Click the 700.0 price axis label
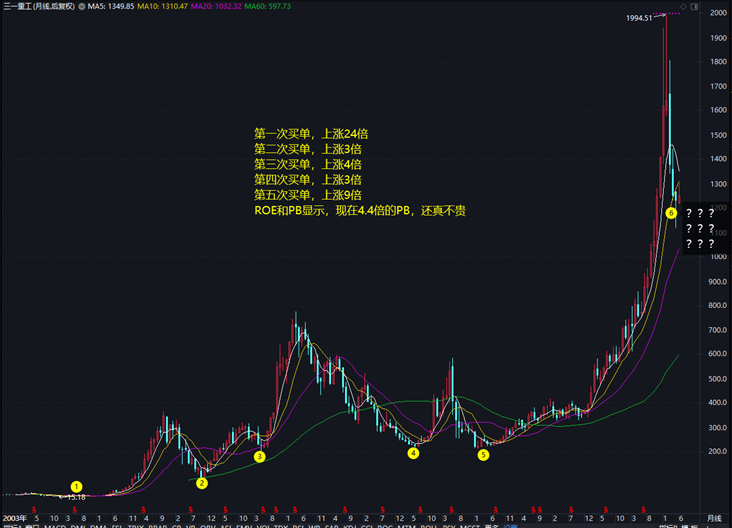Screen dimensions: 732x528 pyautogui.click(x=718, y=330)
